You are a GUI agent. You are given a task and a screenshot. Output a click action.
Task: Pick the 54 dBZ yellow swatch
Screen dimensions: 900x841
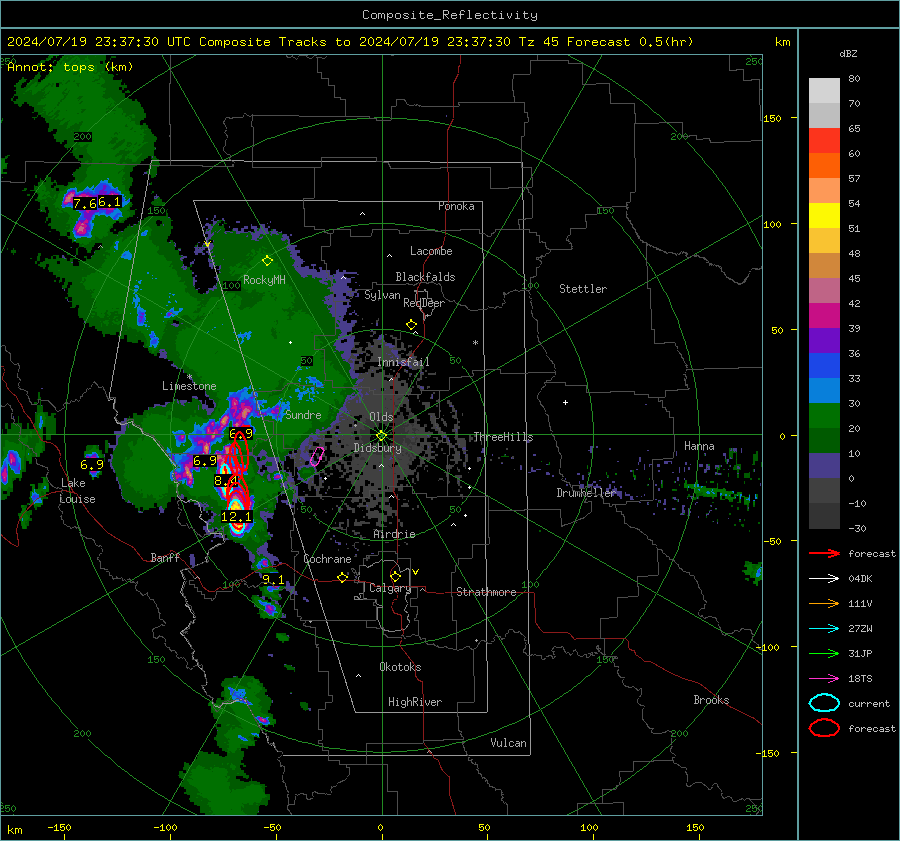click(824, 215)
